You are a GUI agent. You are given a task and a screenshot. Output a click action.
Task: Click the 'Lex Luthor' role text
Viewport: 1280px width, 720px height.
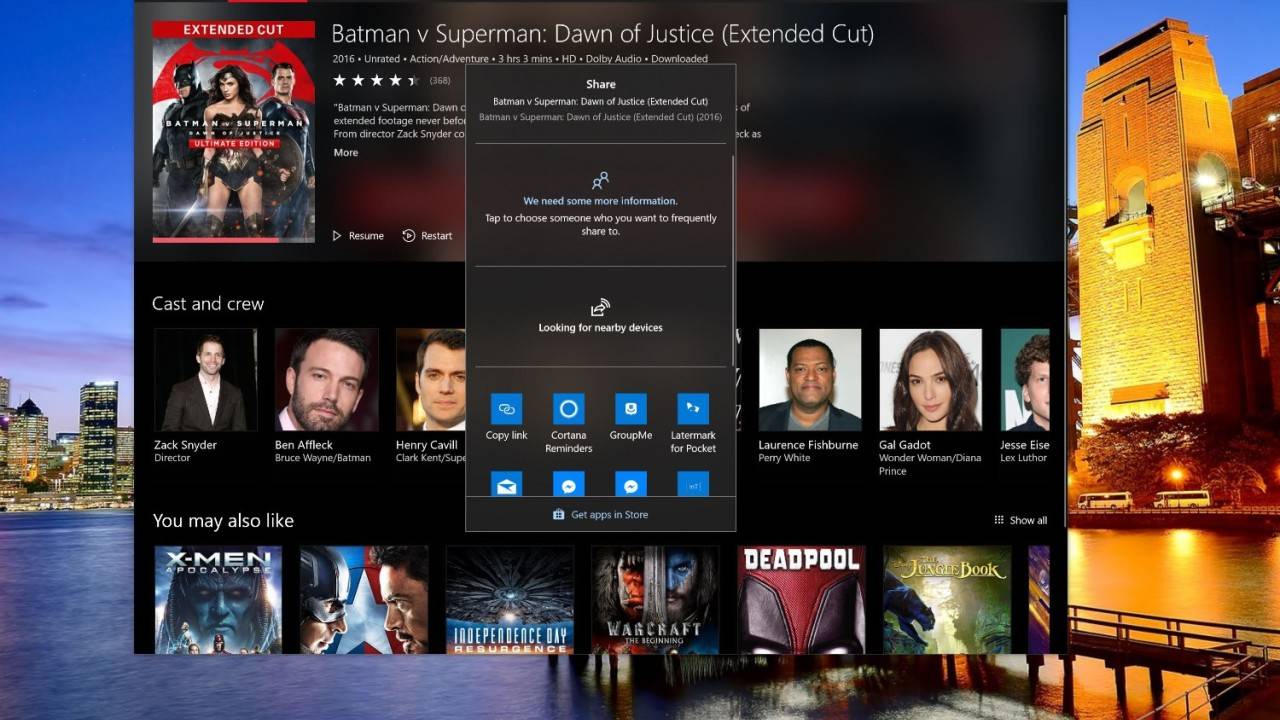pyautogui.click(x=1024, y=458)
